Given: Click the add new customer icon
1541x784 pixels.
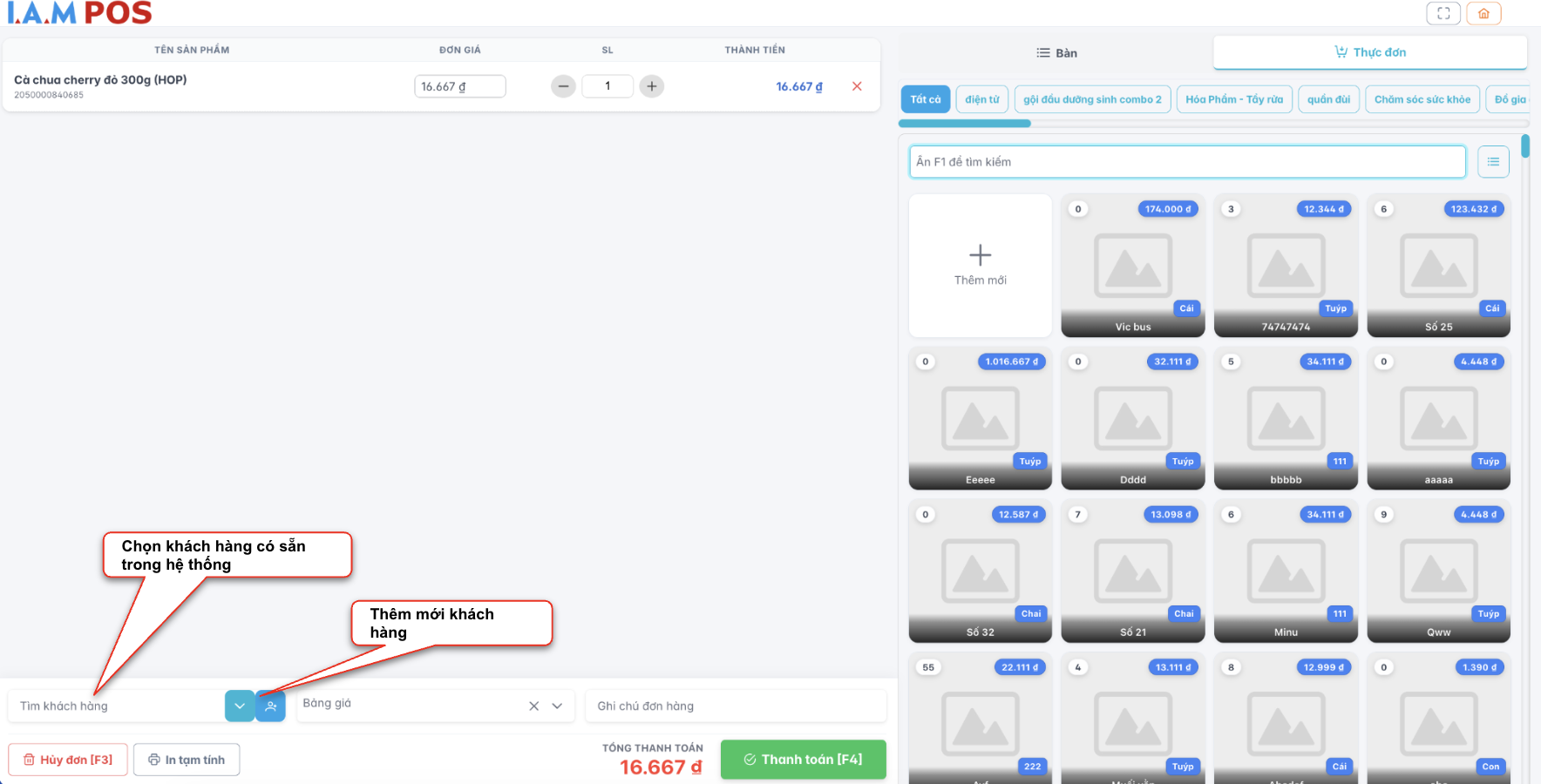Looking at the screenshot, I should 271,706.
